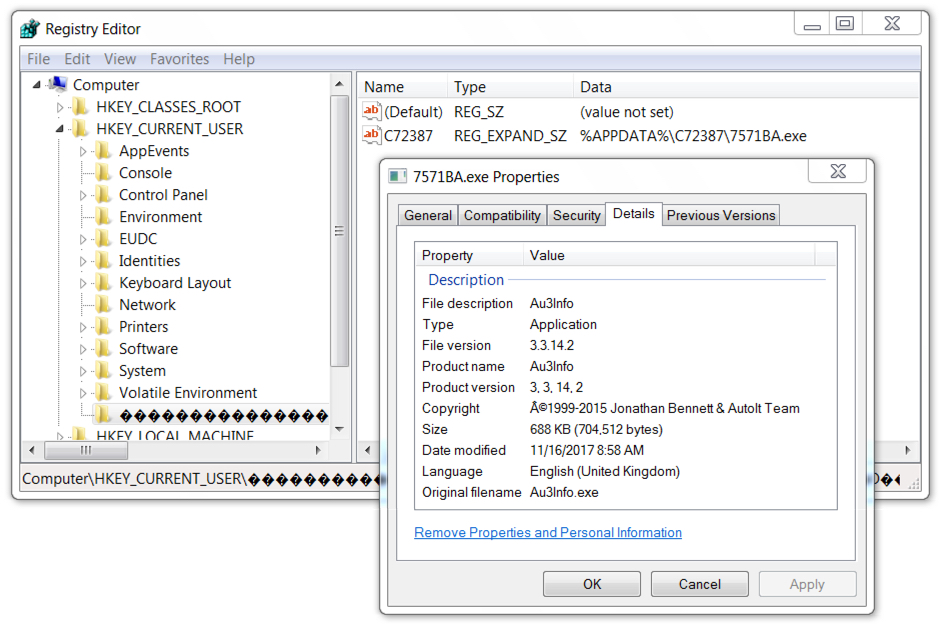
Task: Click the unreadable-name key folder icon
Action: point(103,414)
